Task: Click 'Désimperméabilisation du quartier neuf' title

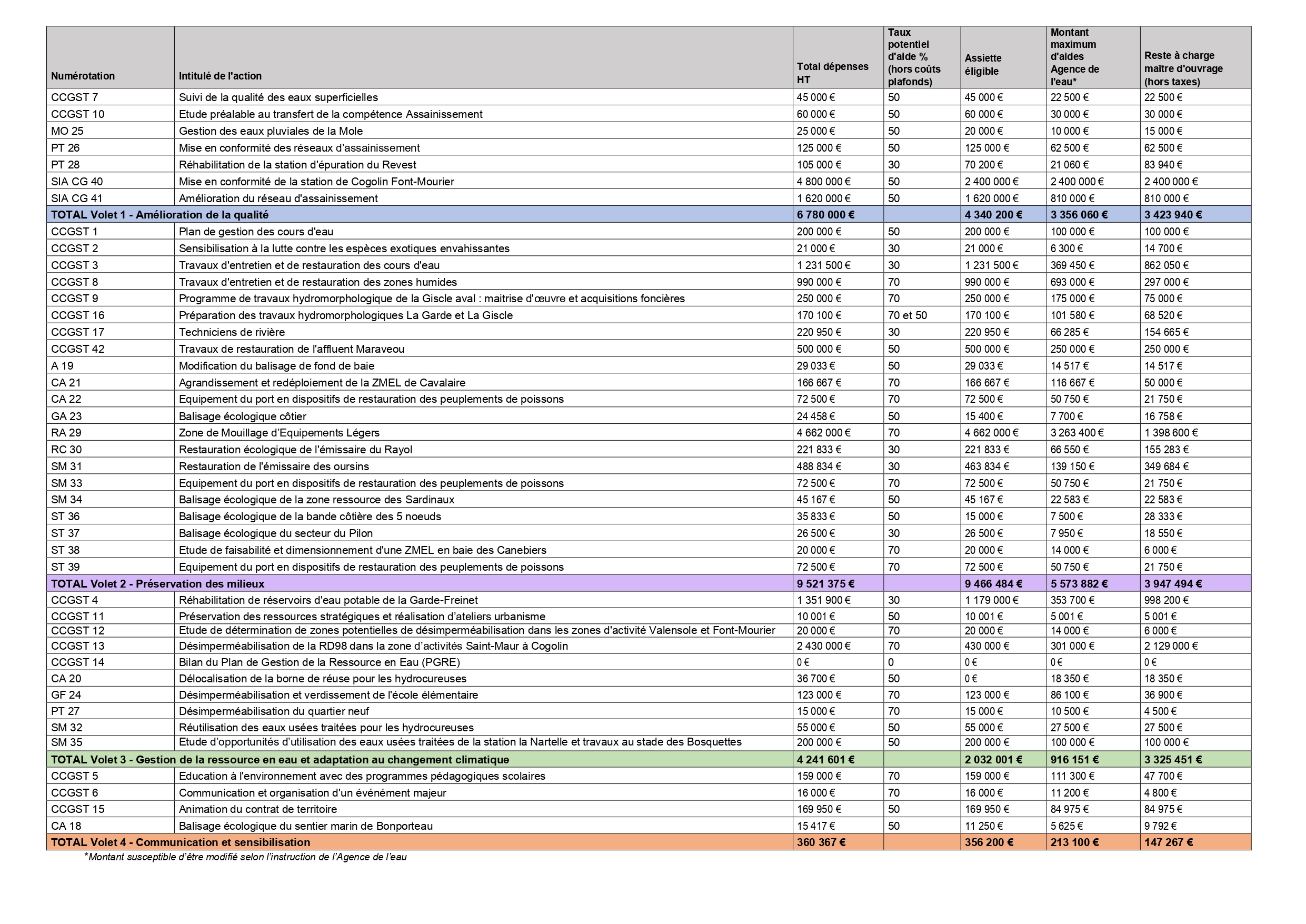Action: [274, 711]
